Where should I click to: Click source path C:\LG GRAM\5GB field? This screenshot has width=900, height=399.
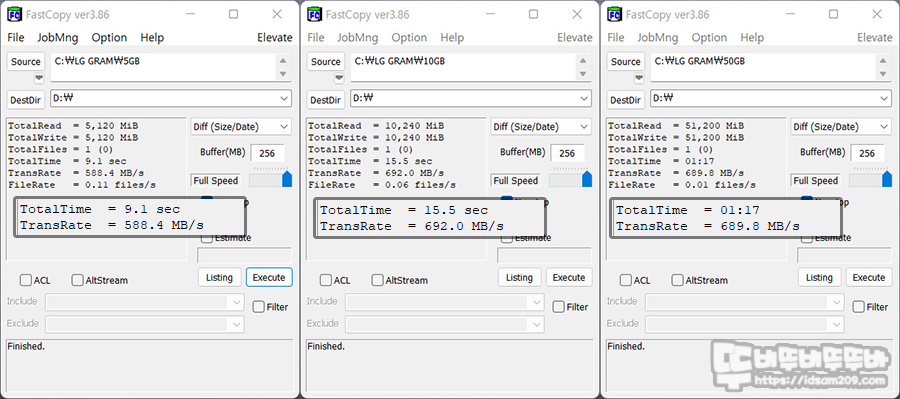(x=164, y=68)
